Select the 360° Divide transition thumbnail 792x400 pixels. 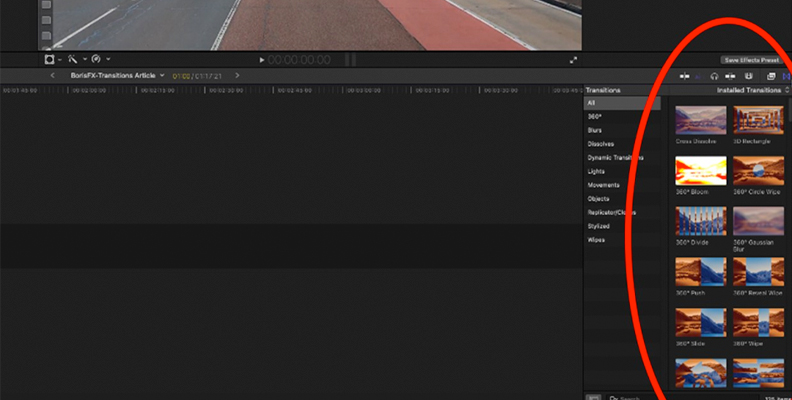click(x=701, y=221)
